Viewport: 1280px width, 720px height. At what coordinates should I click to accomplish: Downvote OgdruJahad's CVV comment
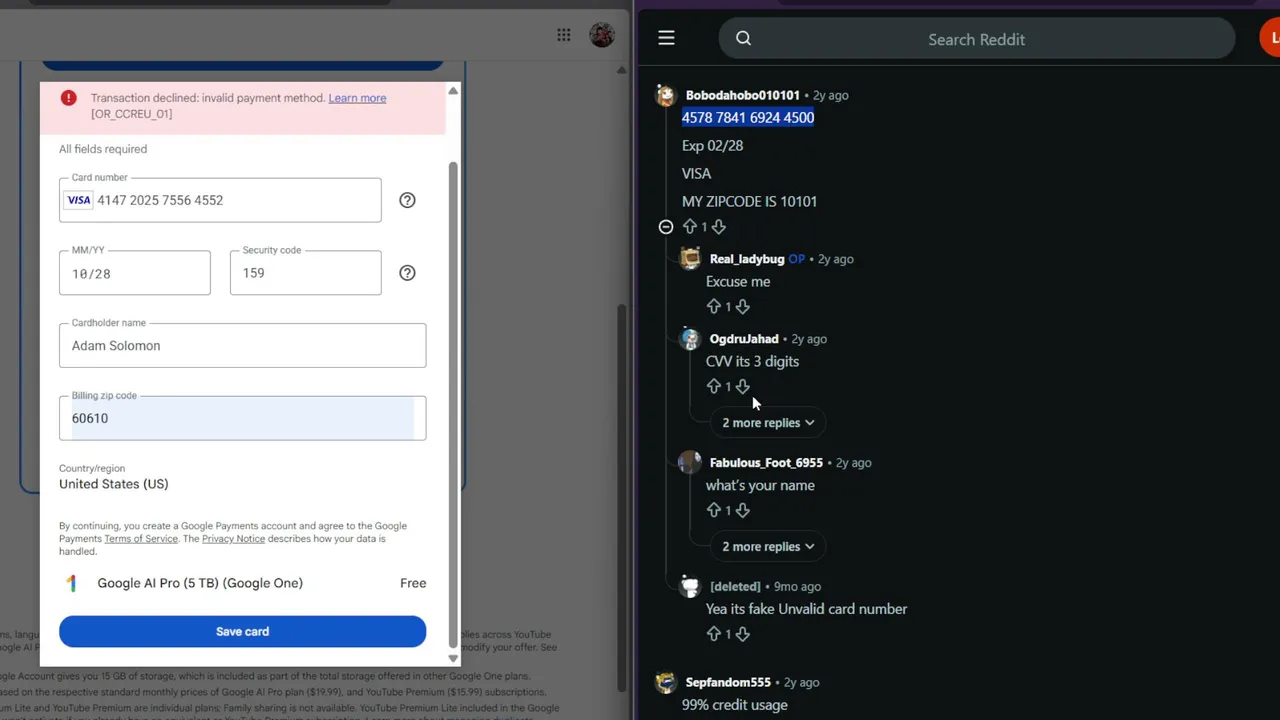[742, 386]
